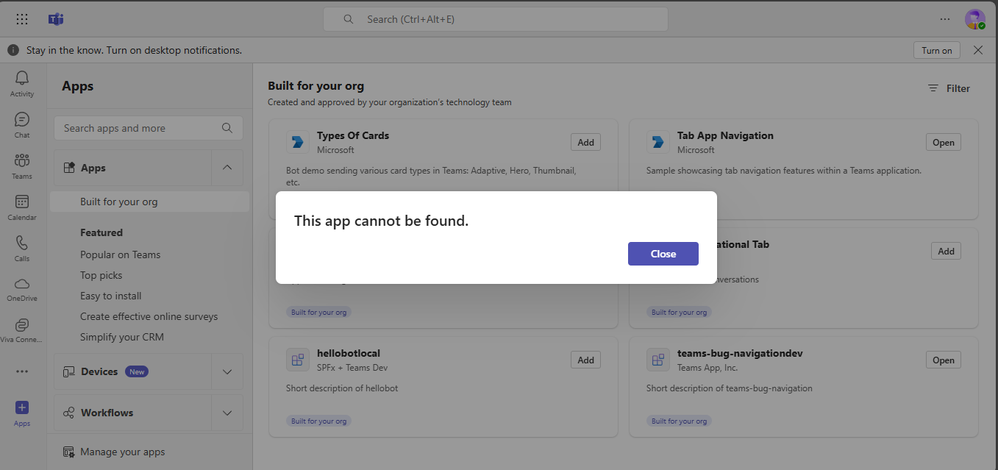Turn on desktop notifications
This screenshot has height=470, width=998.
pyautogui.click(x=936, y=50)
